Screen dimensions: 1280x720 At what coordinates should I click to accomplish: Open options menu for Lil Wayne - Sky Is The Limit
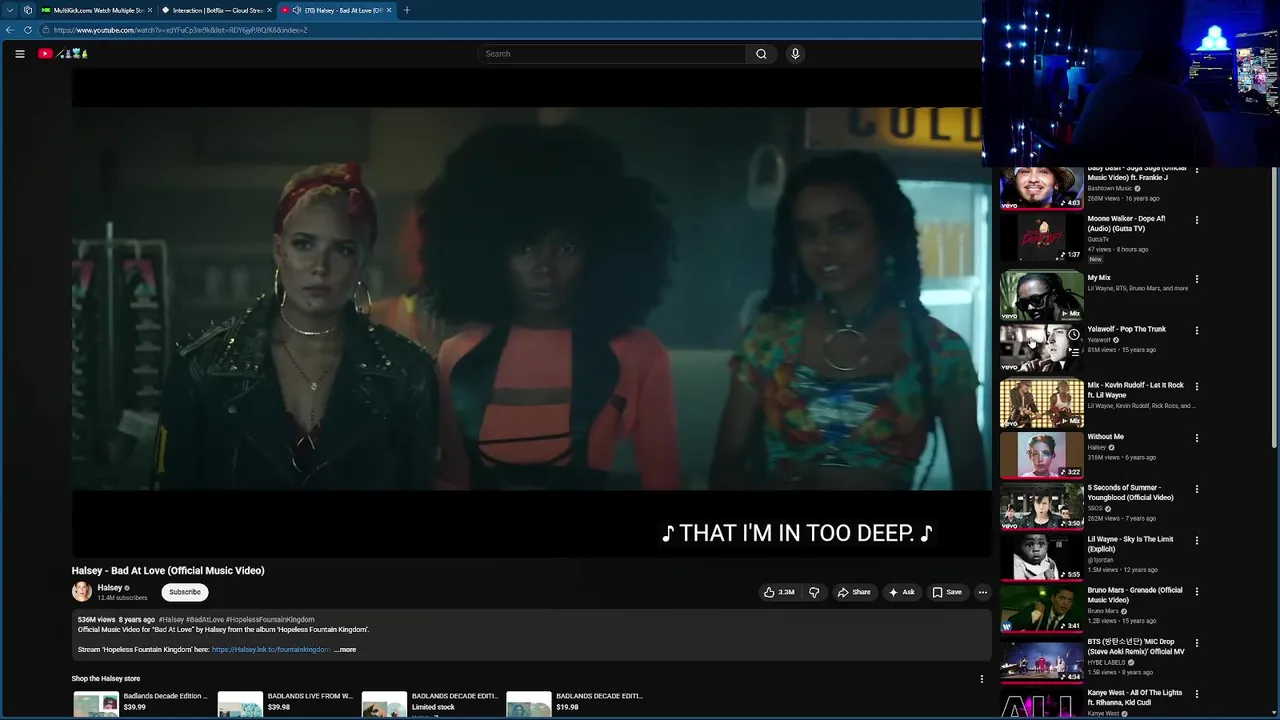tap(1197, 540)
